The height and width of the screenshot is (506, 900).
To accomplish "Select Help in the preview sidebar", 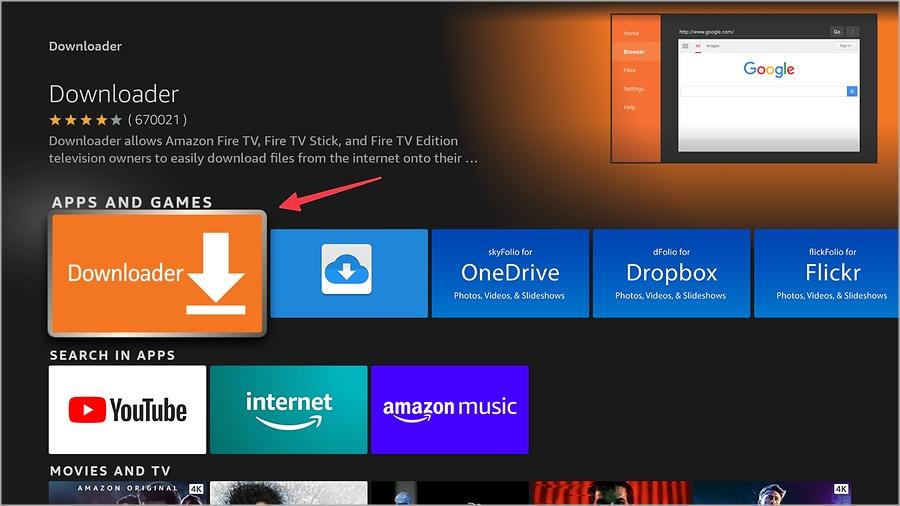I will 630,107.
